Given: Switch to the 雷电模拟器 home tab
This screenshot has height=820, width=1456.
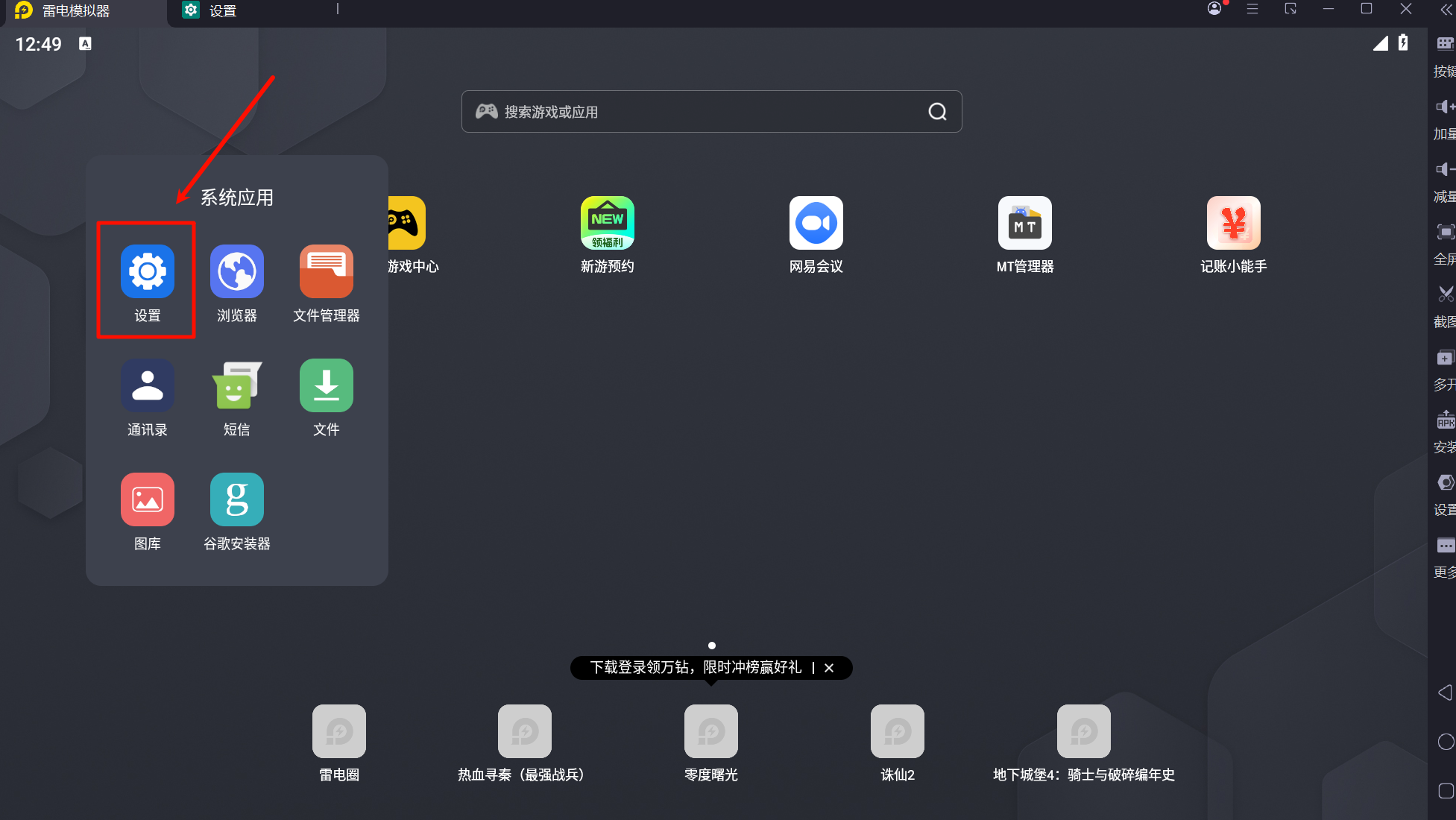Looking at the screenshot, I should [x=75, y=10].
